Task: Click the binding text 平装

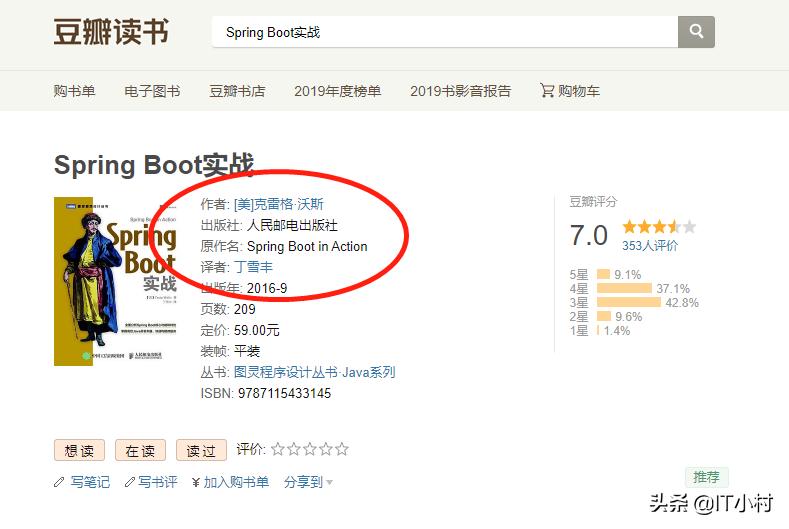Action: click(x=247, y=351)
